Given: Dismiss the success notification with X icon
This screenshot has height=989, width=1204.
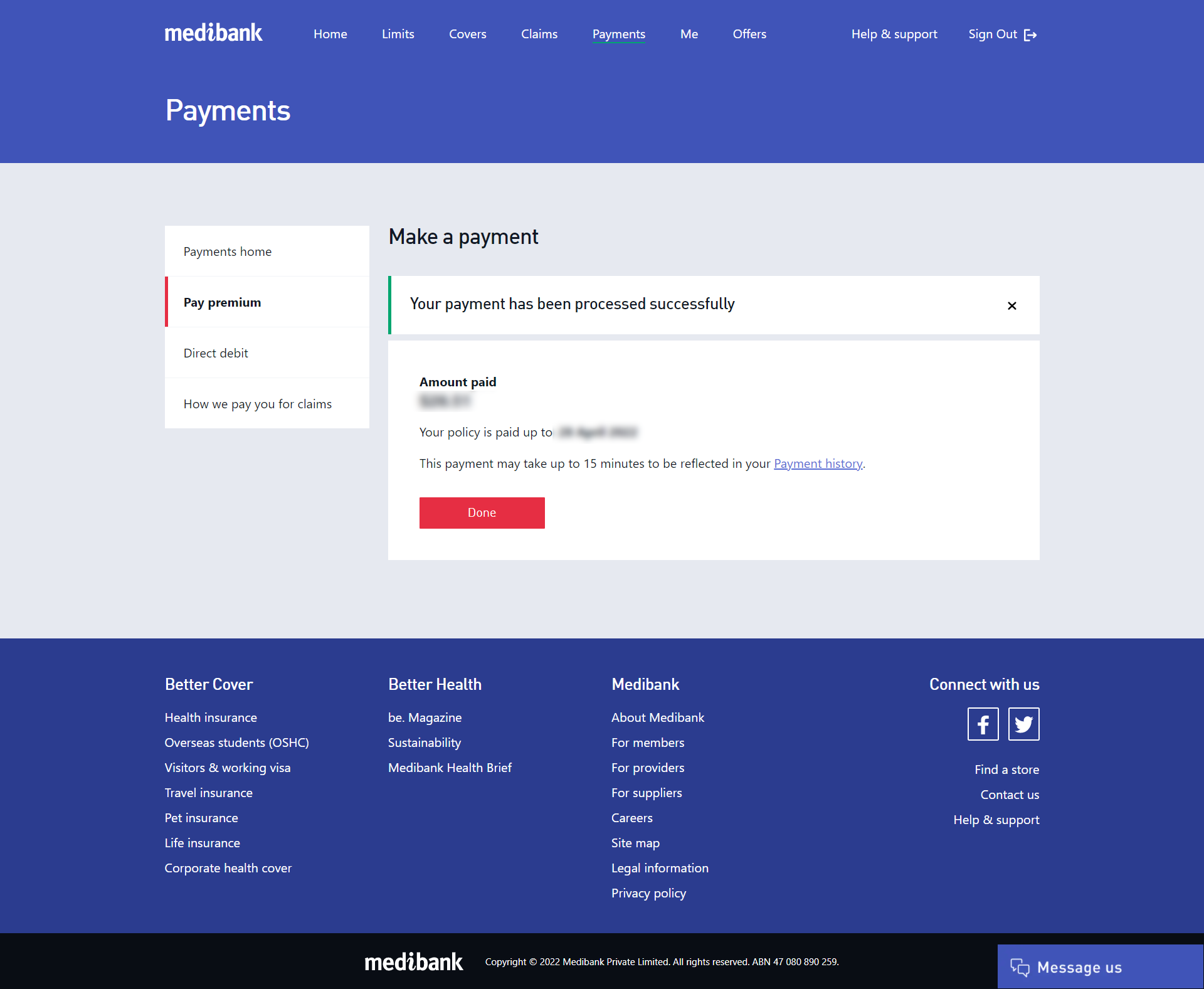Looking at the screenshot, I should (1012, 306).
